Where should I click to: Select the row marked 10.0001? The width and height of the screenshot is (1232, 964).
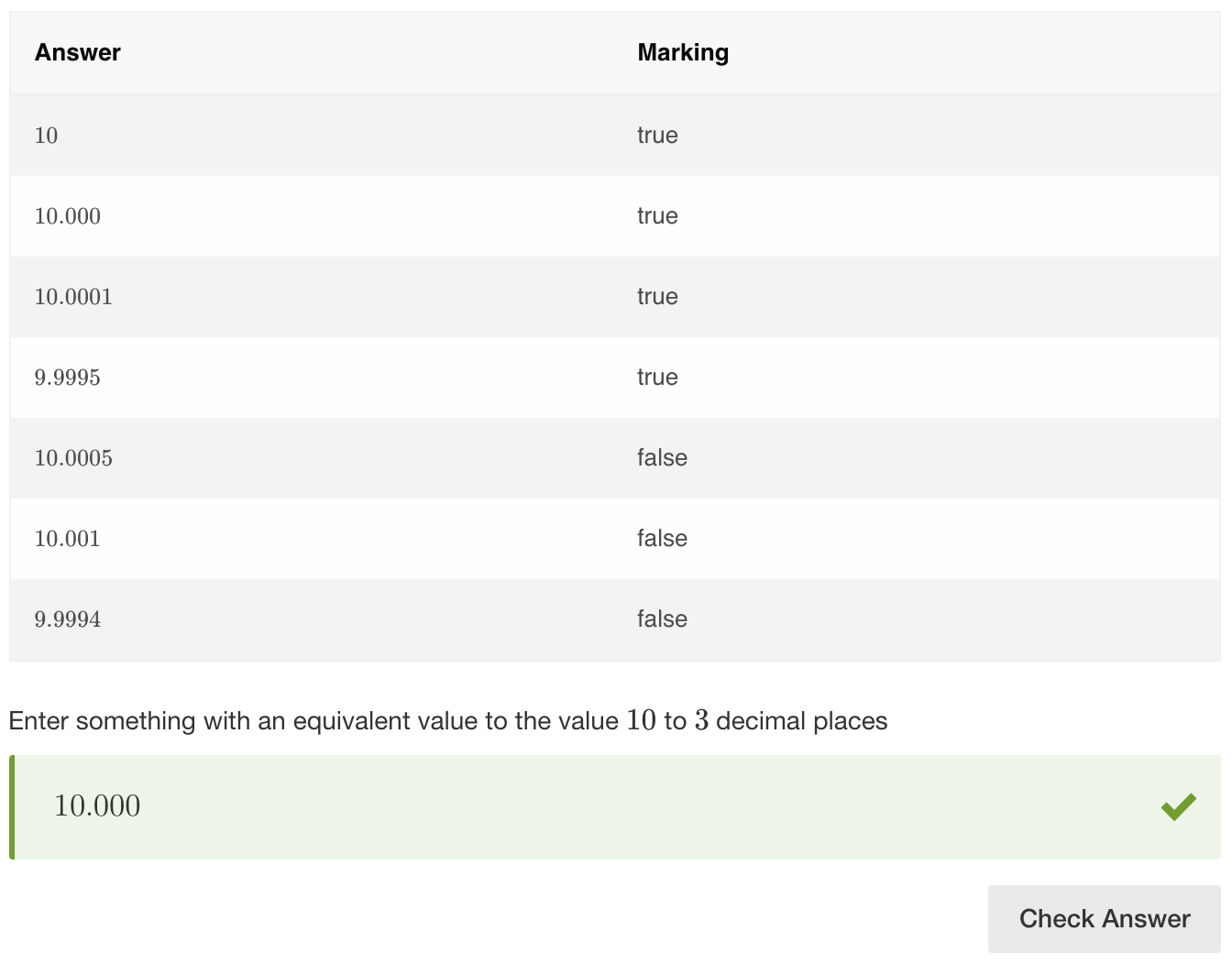(x=367, y=297)
